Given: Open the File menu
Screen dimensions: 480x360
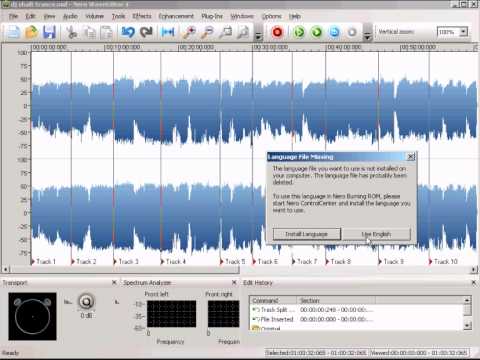Looking at the screenshot, I should [x=13, y=16].
